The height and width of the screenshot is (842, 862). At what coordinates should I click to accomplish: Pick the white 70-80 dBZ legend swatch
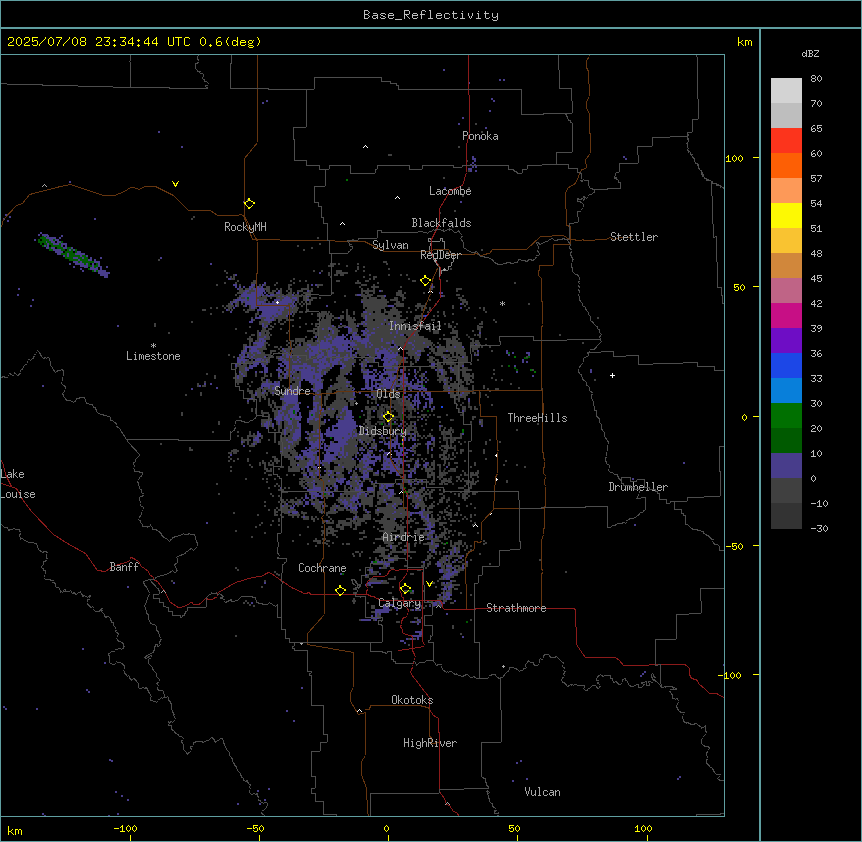(x=786, y=90)
